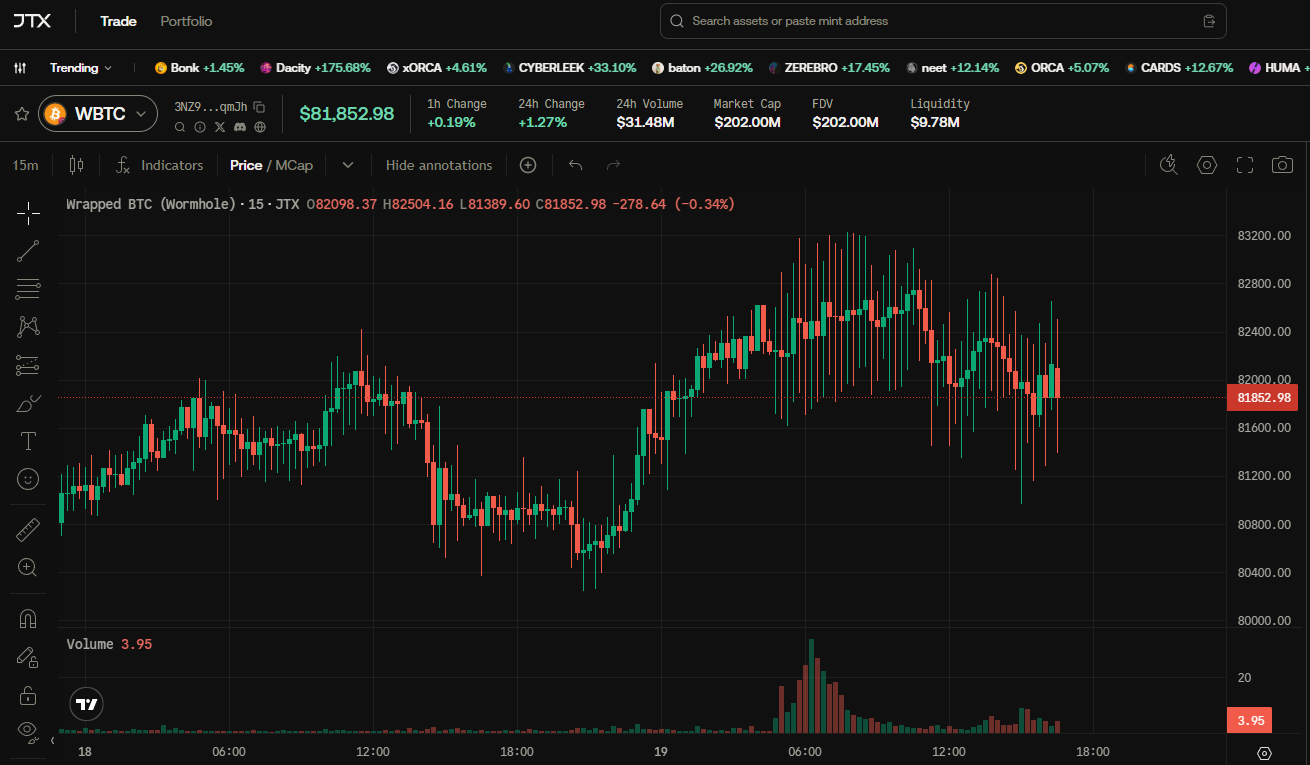Click the TradingView logo on chart

coord(87,704)
